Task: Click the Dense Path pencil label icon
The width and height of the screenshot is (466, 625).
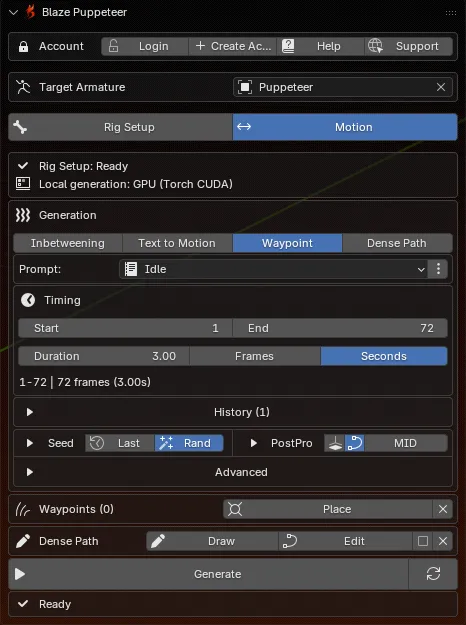Action: (x=23, y=541)
